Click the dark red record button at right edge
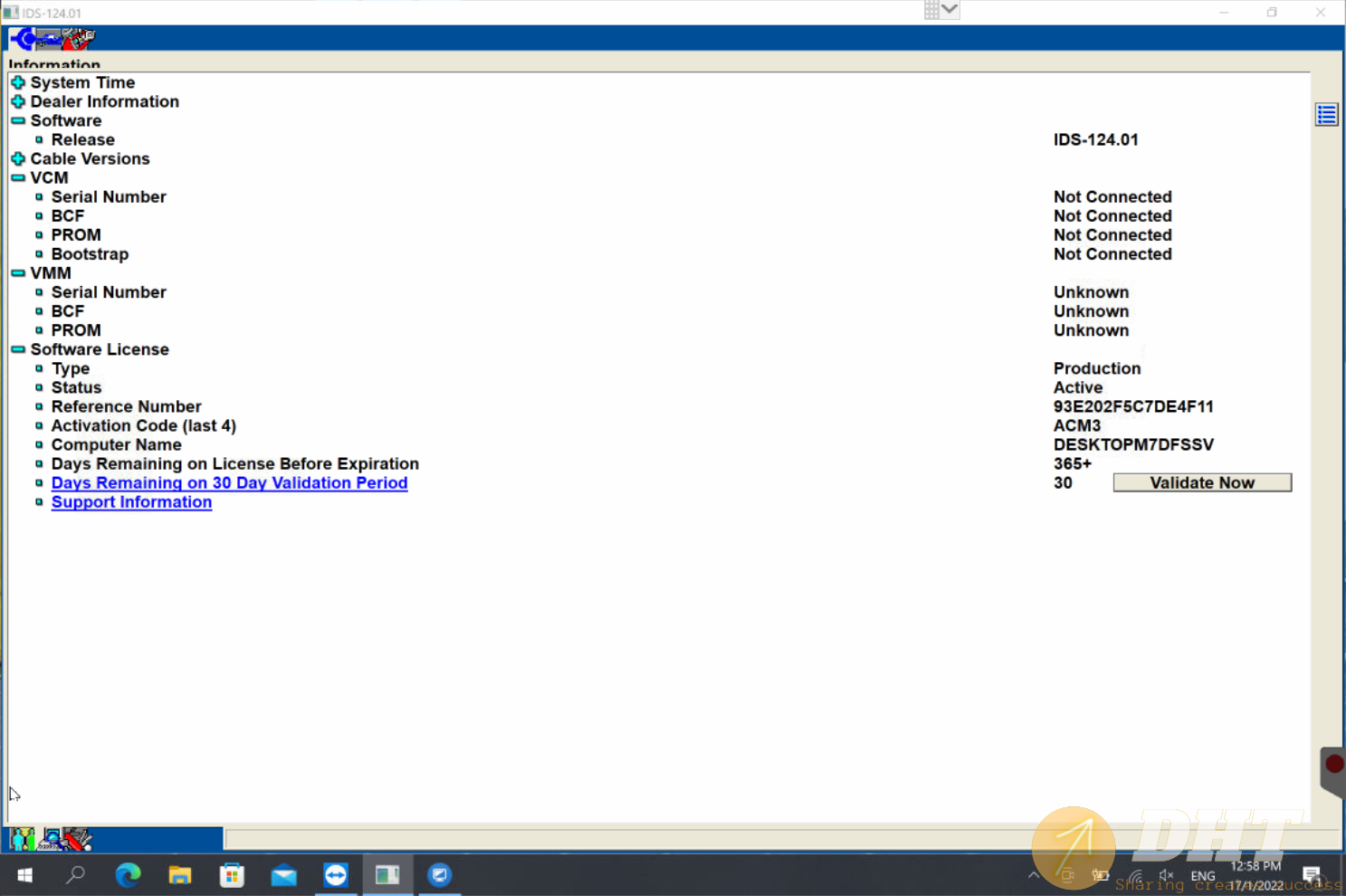This screenshot has height=896, width=1346. pyautogui.click(x=1333, y=765)
